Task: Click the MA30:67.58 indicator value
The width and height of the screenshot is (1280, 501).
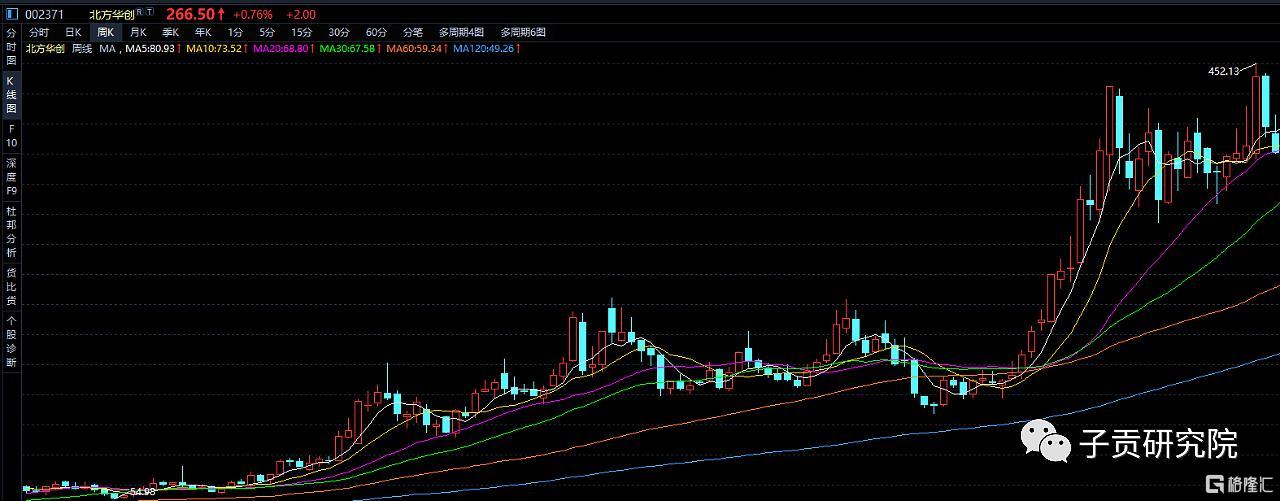Action: pos(349,48)
